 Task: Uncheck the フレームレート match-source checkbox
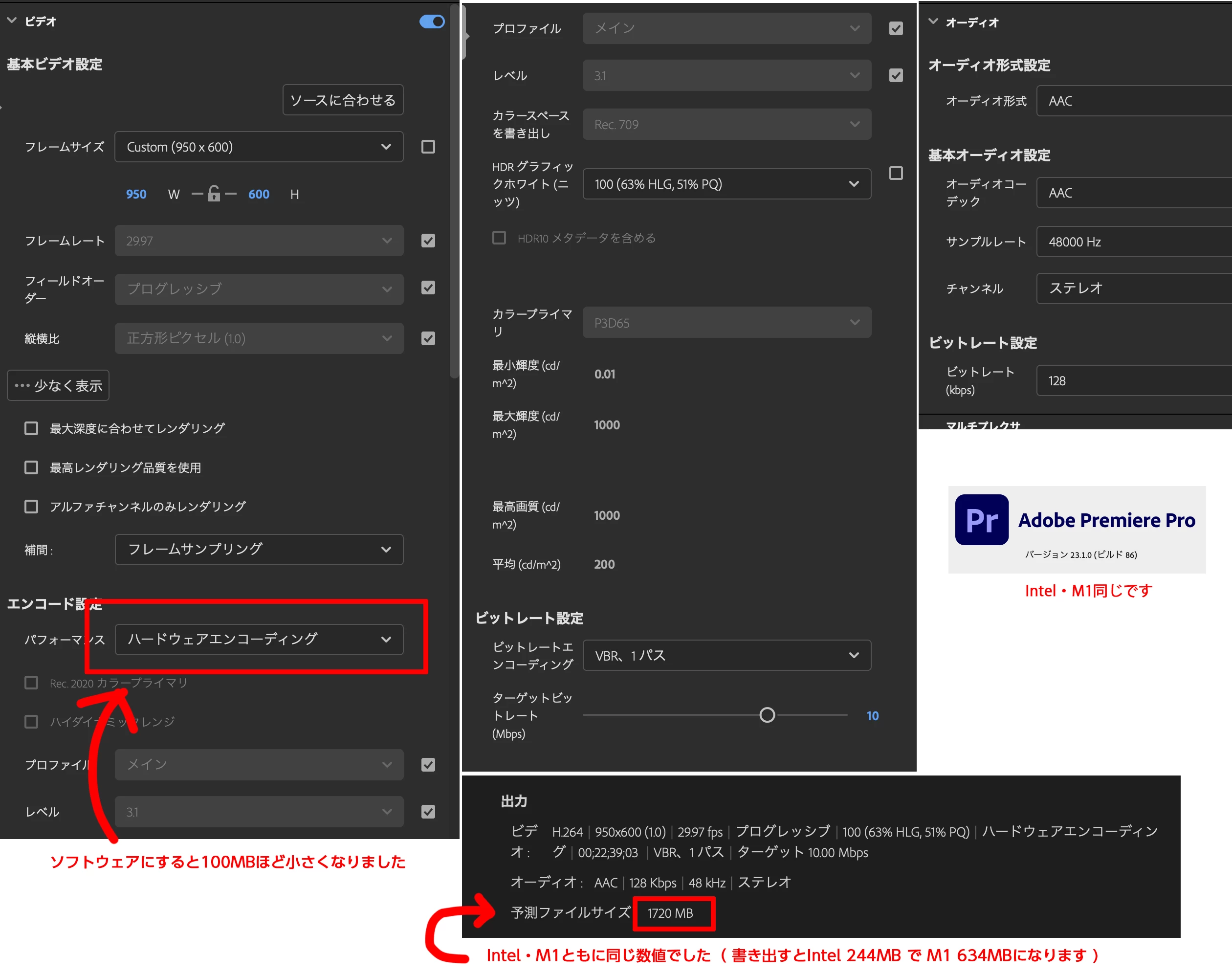(428, 240)
